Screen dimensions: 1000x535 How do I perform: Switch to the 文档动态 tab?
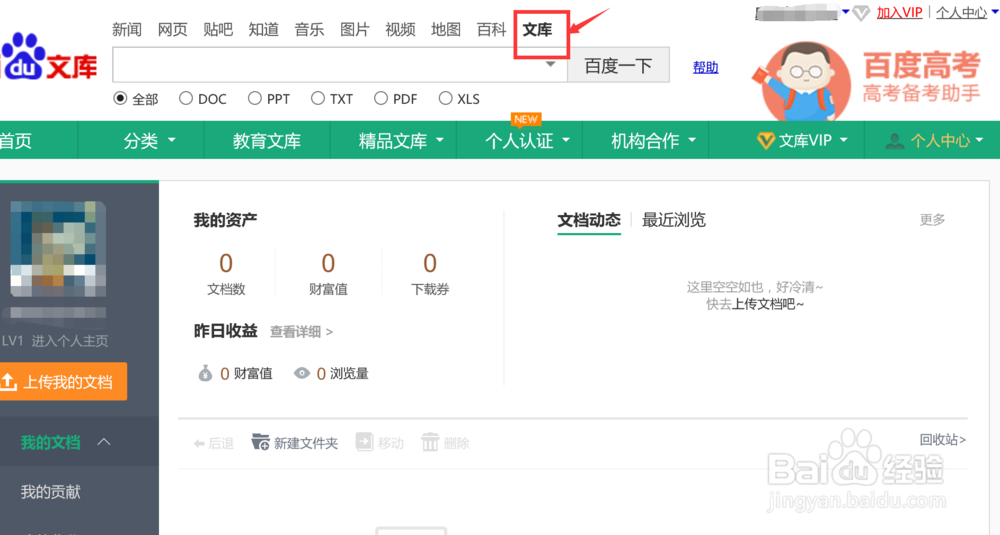click(589, 221)
